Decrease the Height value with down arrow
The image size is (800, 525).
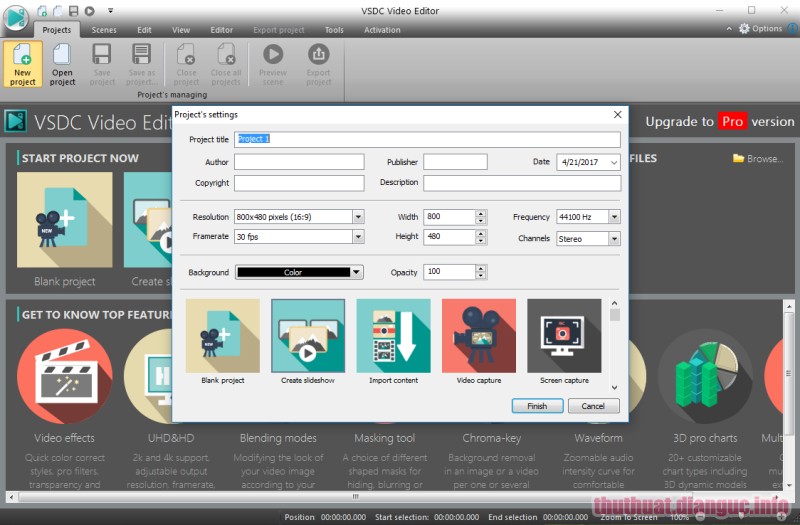coord(481,240)
